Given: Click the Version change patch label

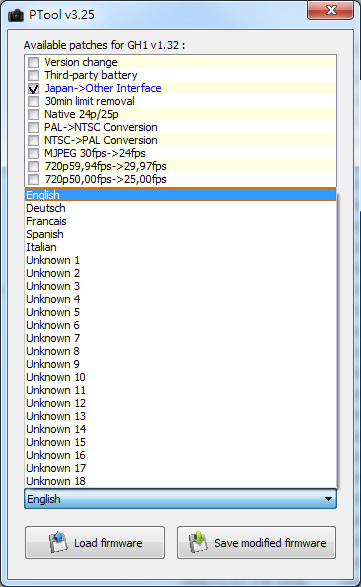Looking at the screenshot, I should coord(81,62).
